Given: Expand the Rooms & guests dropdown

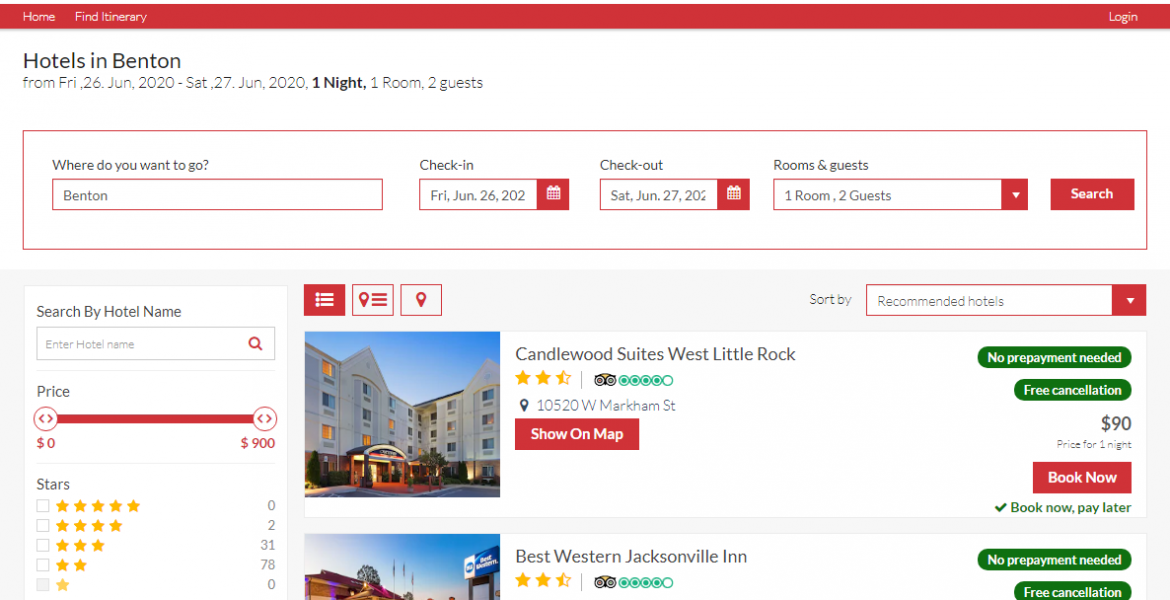Looking at the screenshot, I should (x=1015, y=195).
